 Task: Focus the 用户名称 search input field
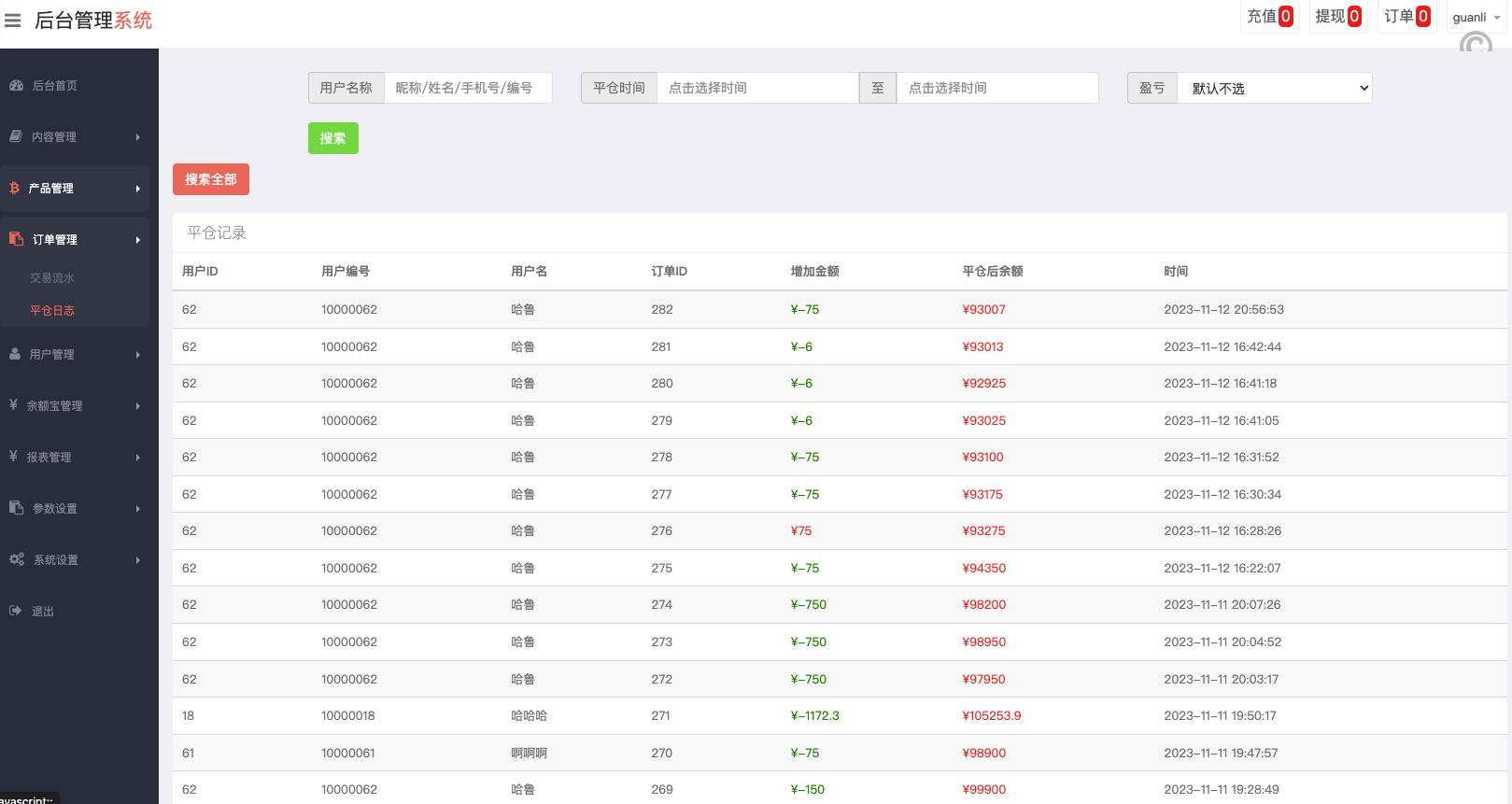click(x=467, y=88)
